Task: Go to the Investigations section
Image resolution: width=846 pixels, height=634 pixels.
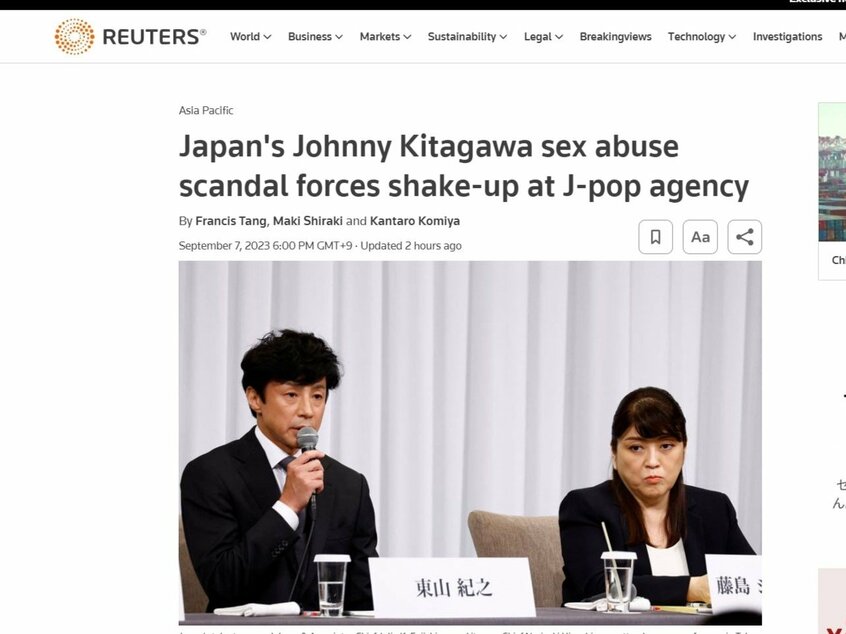Action: coord(787,37)
